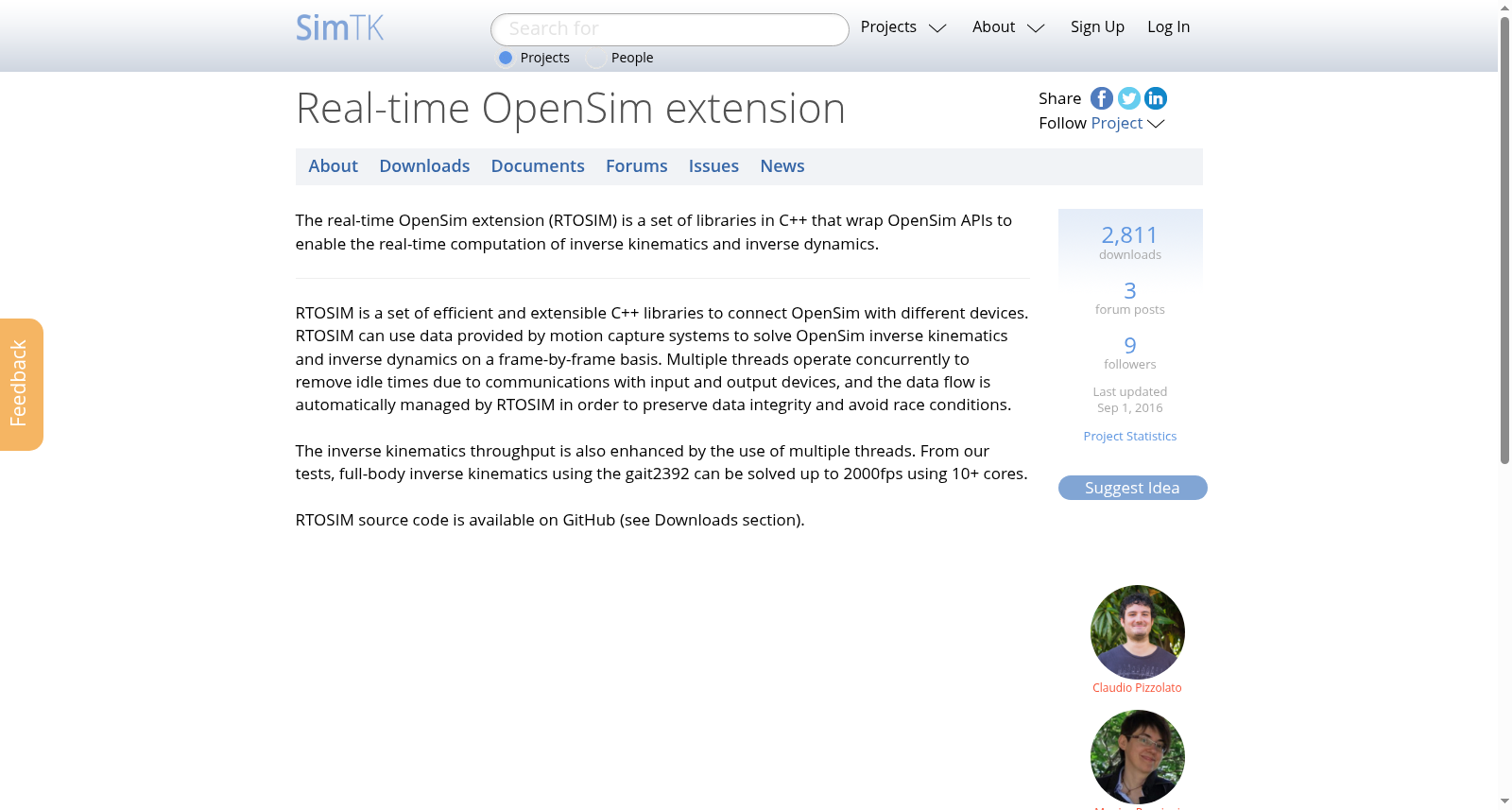Open the Feedback side tab
This screenshot has width=1512, height=810.
tap(21, 385)
